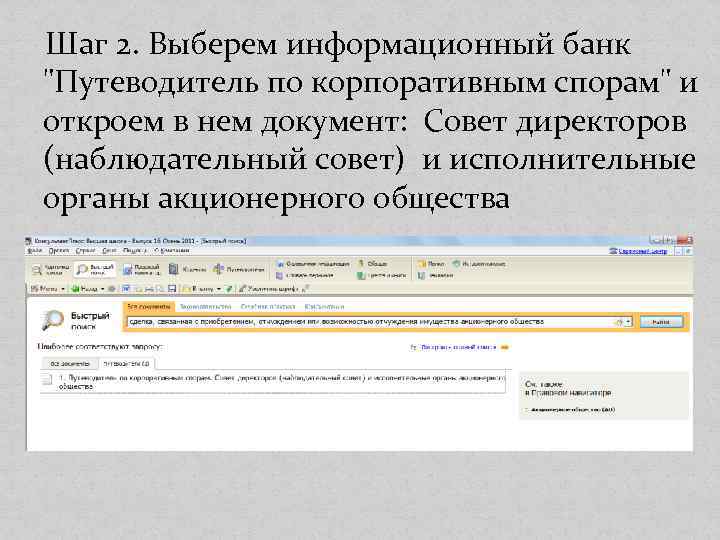720x540 pixels.
Task: Select the Законодательство search scope tab
Action: coord(205,307)
